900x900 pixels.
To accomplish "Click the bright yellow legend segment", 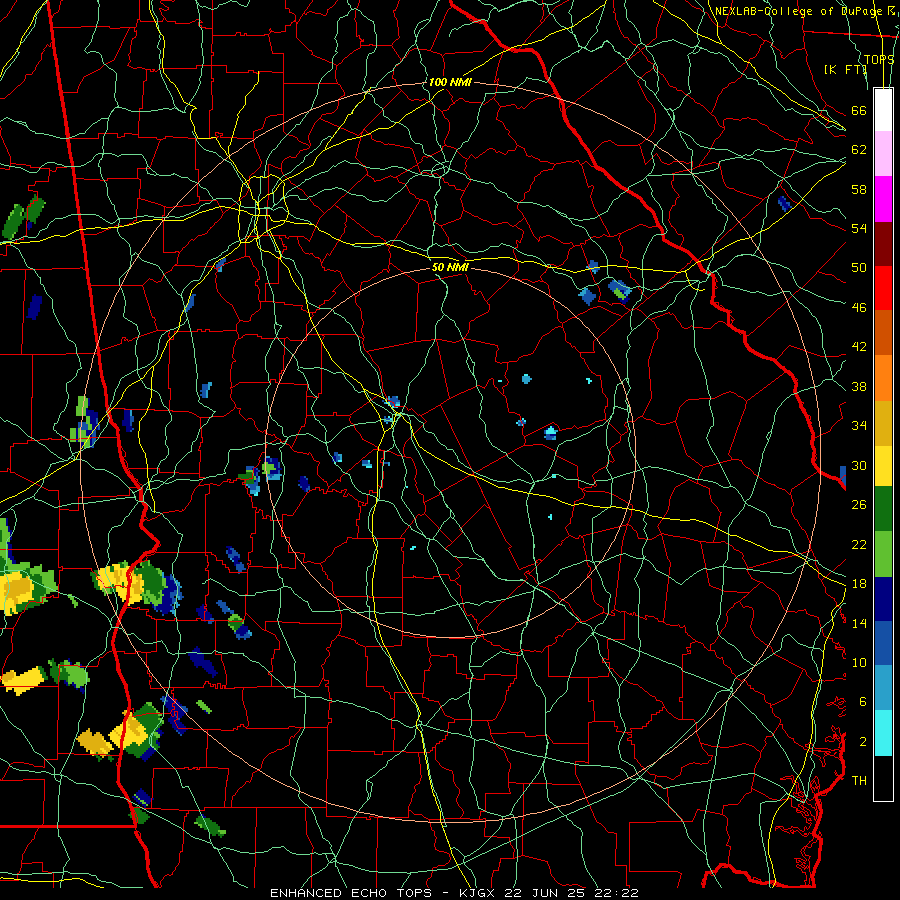I will [x=883, y=465].
